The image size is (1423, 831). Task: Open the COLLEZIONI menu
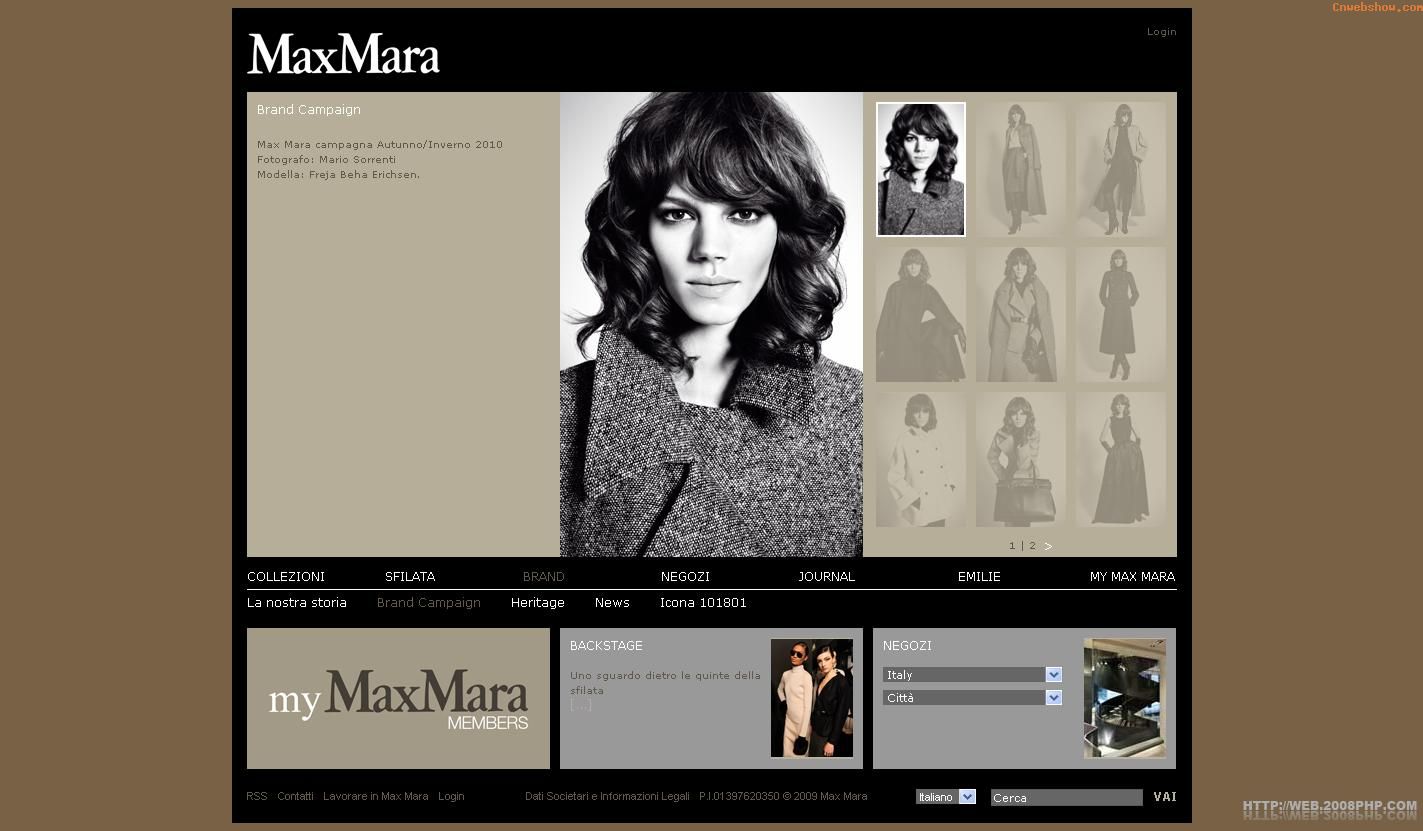(x=286, y=577)
